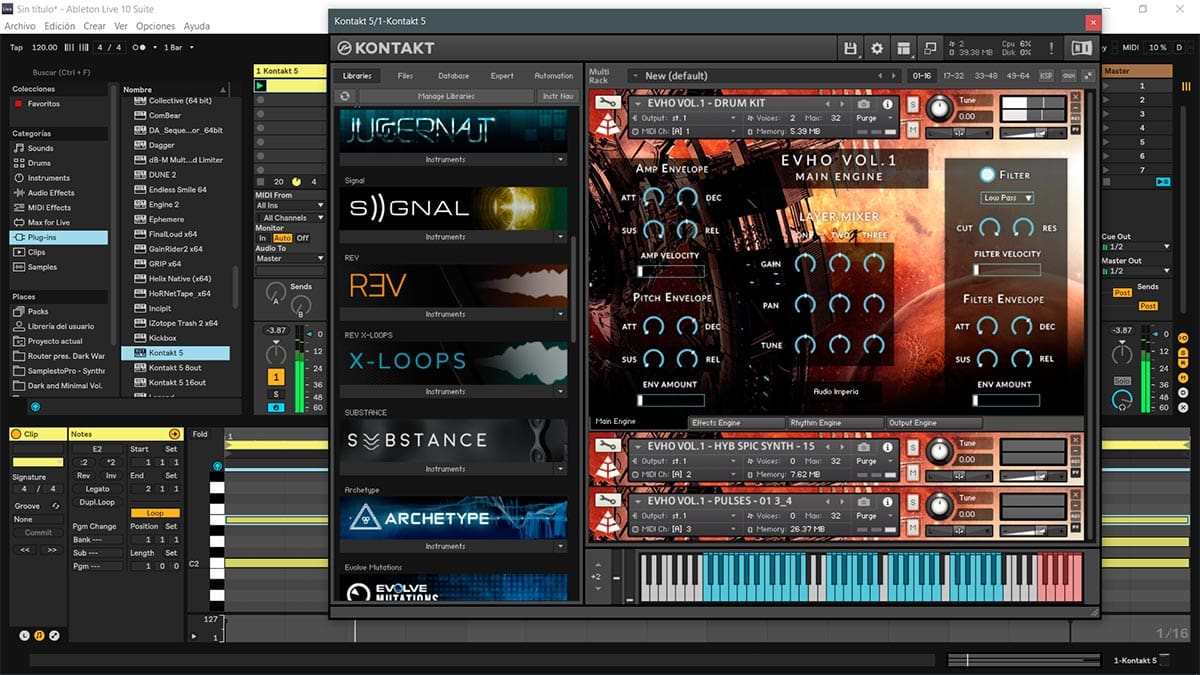Open the Packs place in browser
Image resolution: width=1200 pixels, height=675 pixels.
pos(38,311)
